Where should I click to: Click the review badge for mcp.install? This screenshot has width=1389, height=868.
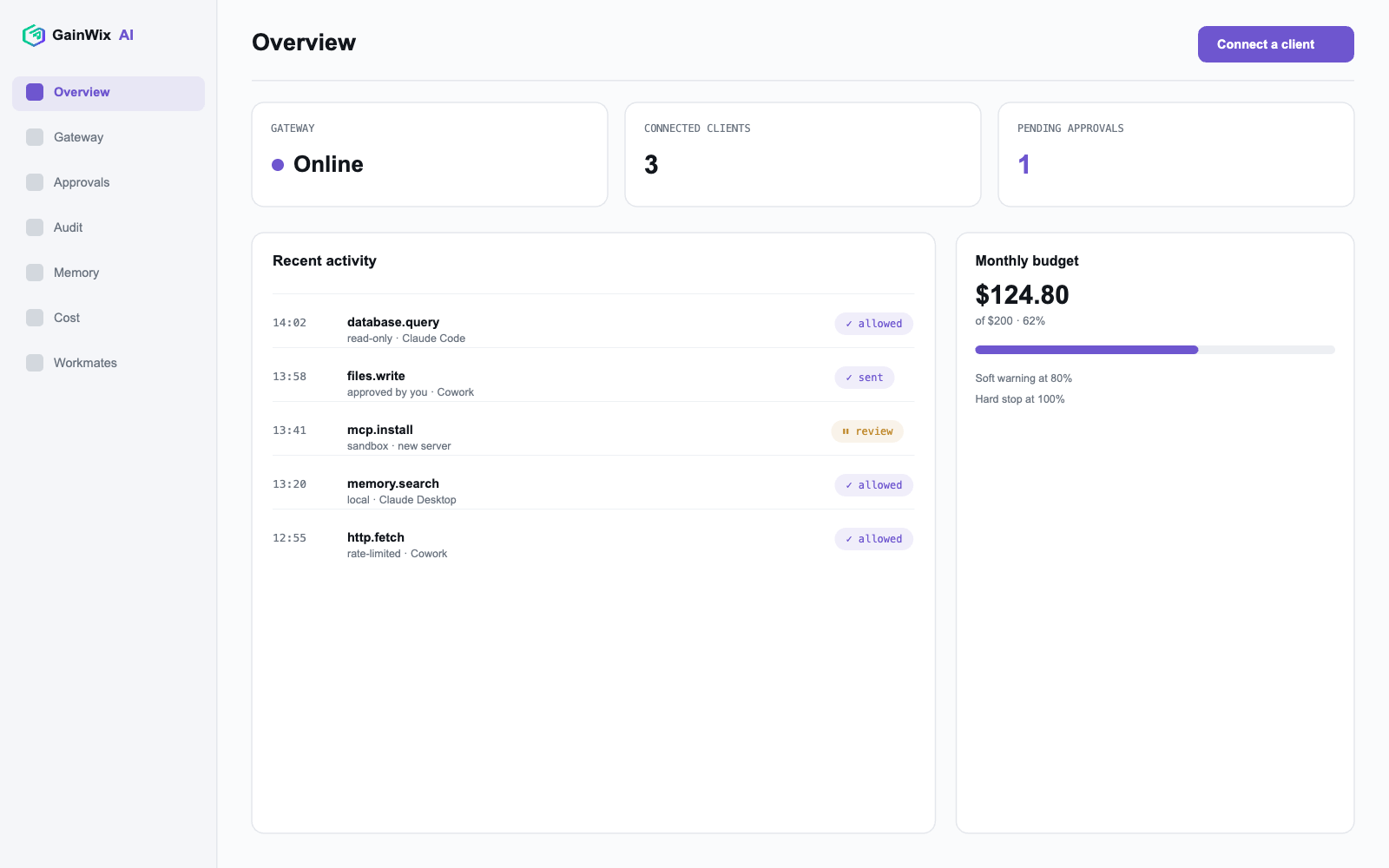pos(867,431)
